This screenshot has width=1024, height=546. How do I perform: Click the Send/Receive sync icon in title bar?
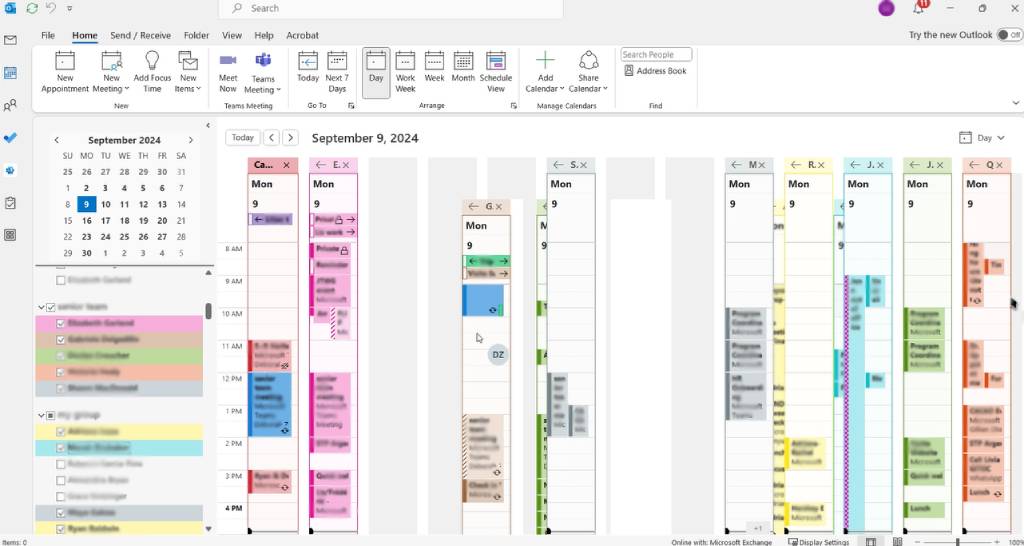31,8
